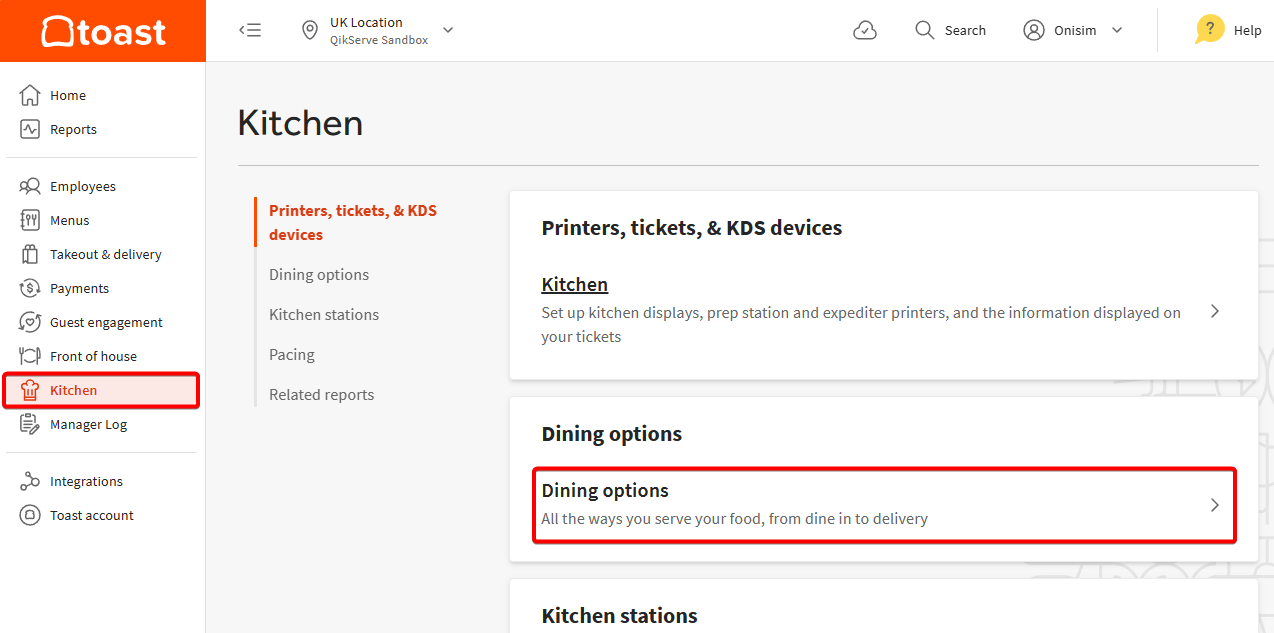
Task: Switch to the Kitchen stations section
Action: point(323,313)
